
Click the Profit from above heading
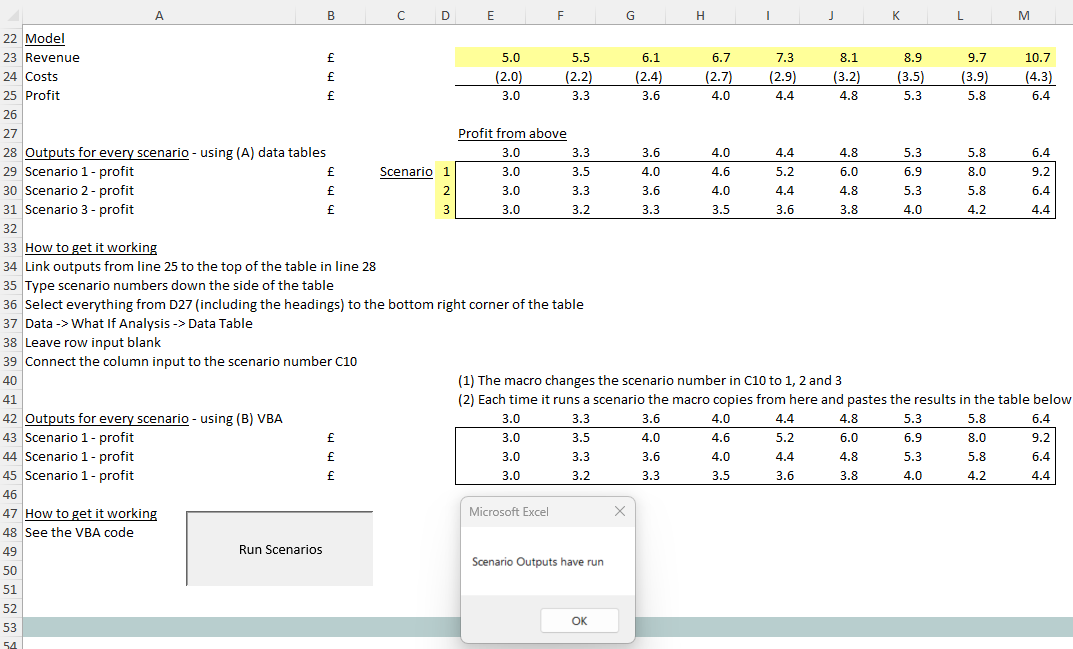point(512,134)
